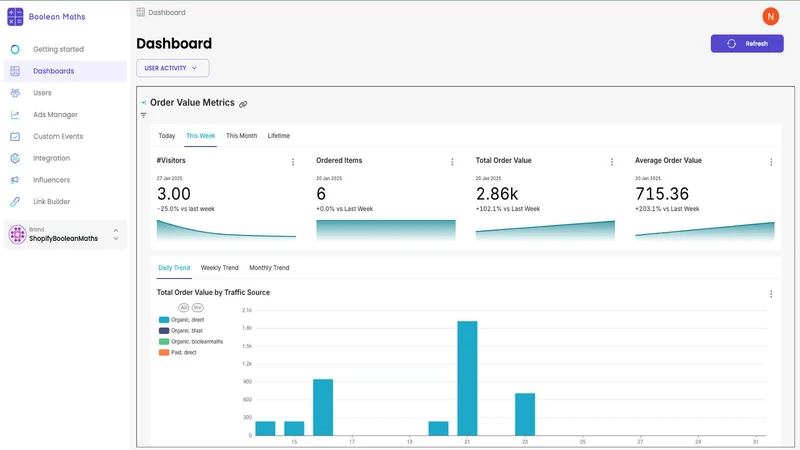The width and height of the screenshot is (800, 450).
Task: Open the N user profile avatar
Action: pos(770,16)
